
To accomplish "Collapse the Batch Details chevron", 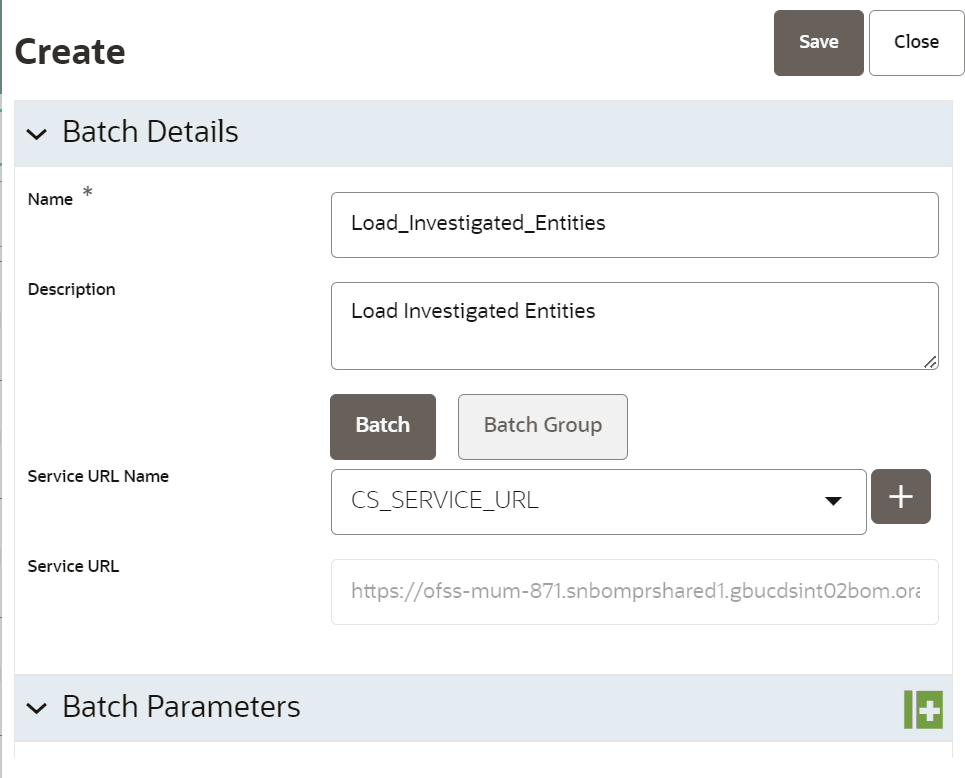I will pyautogui.click(x=37, y=133).
